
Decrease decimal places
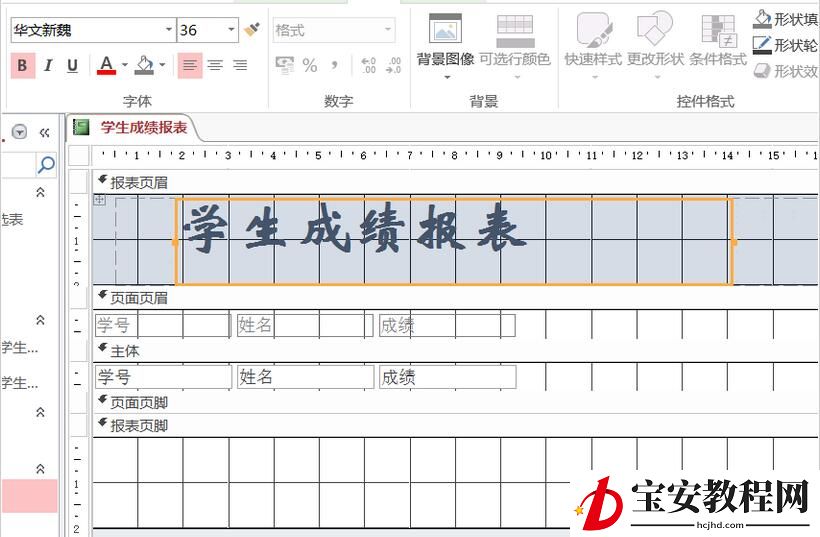pos(393,65)
